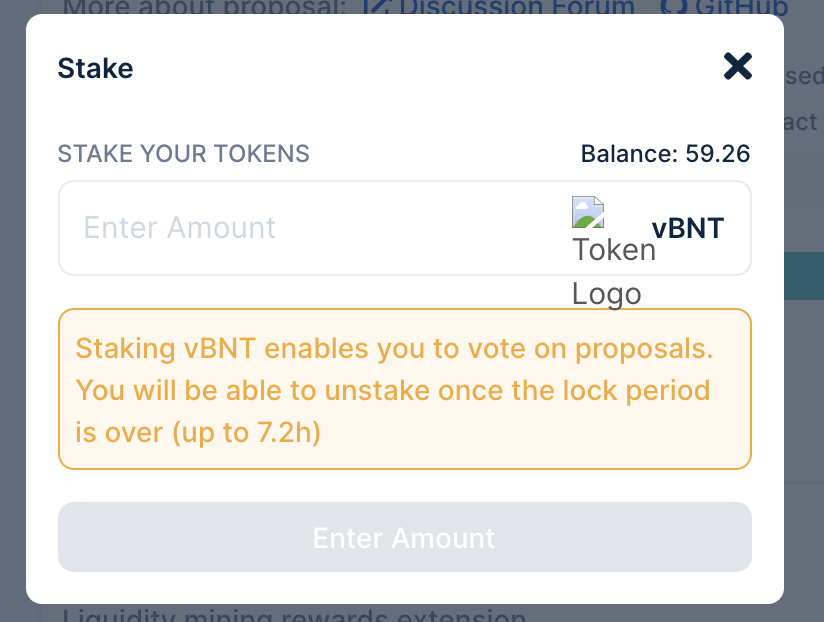Click Balance: 59.26 to use max balance
This screenshot has width=824, height=622.
(x=666, y=154)
